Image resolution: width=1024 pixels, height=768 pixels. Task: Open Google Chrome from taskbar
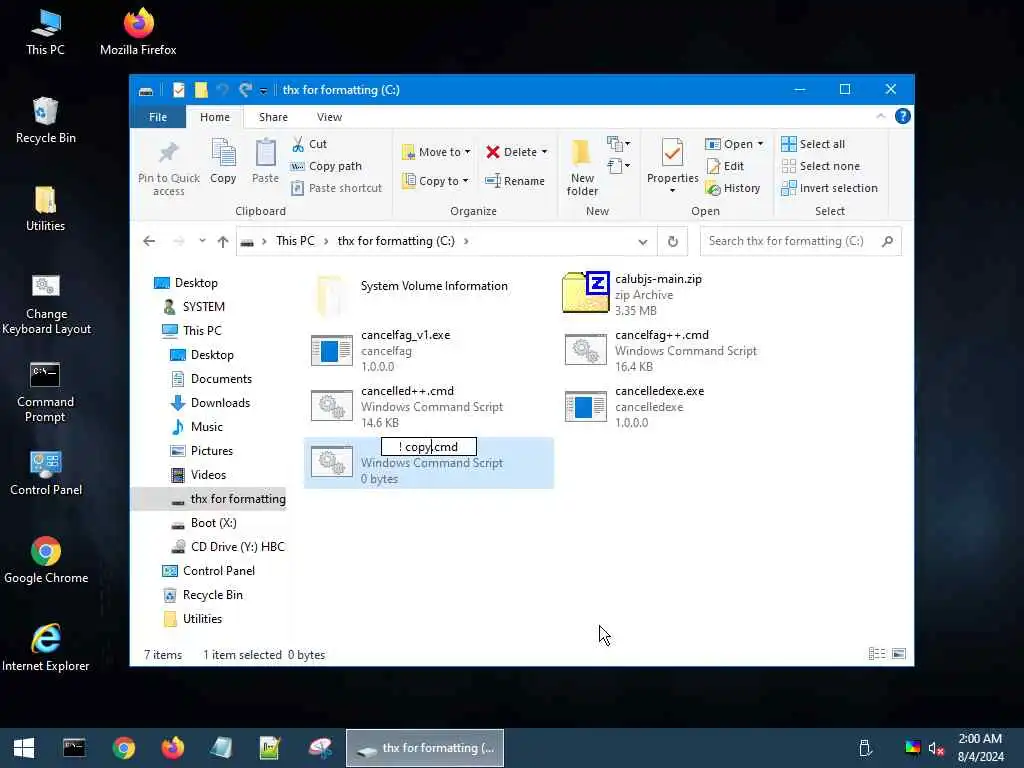point(123,748)
